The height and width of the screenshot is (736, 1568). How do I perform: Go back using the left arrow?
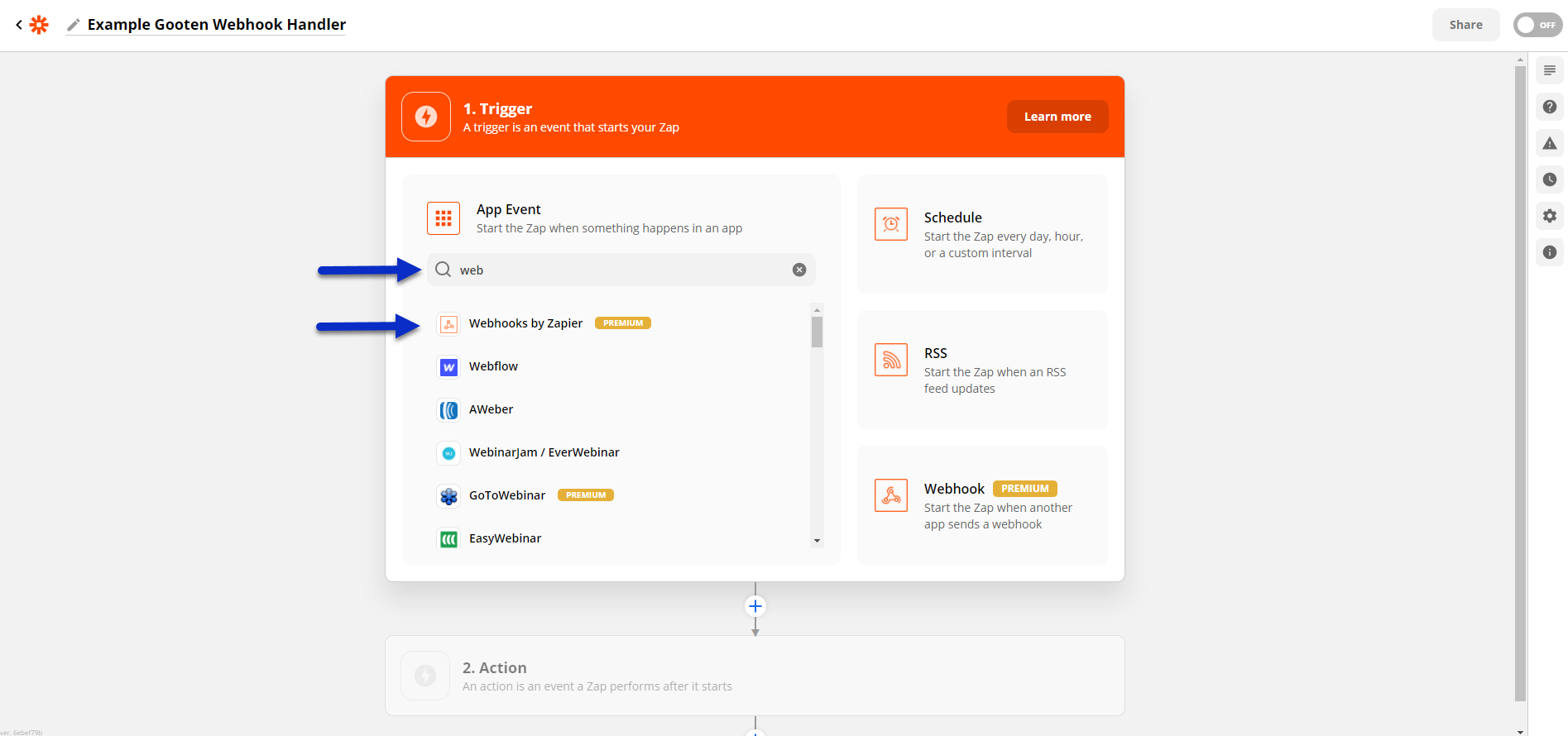[18, 25]
